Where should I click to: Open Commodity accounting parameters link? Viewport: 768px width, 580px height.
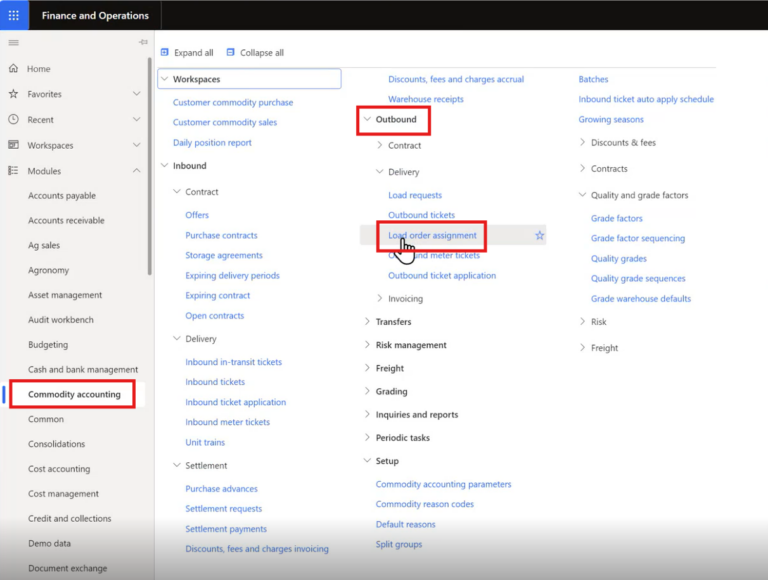tap(443, 485)
